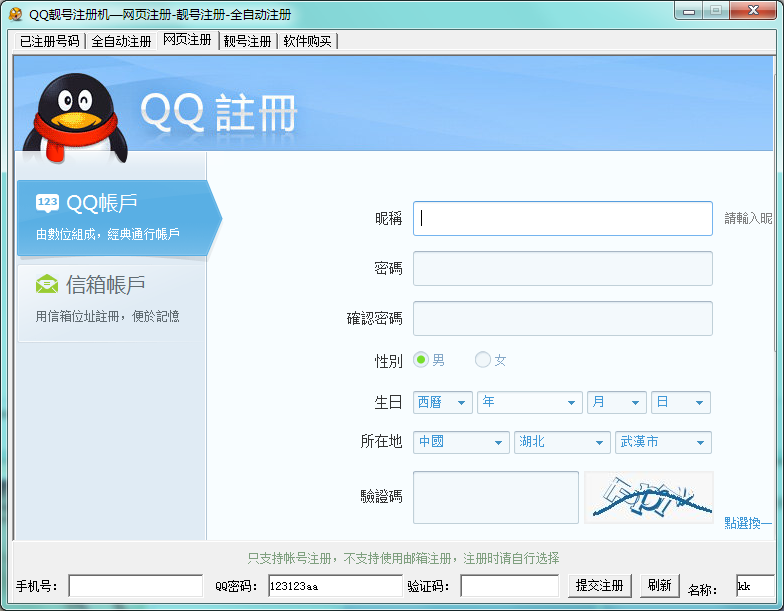Minimize the QQ靓号注册机 window
Screen dimensions: 784x611
pyautogui.click(x=689, y=11)
